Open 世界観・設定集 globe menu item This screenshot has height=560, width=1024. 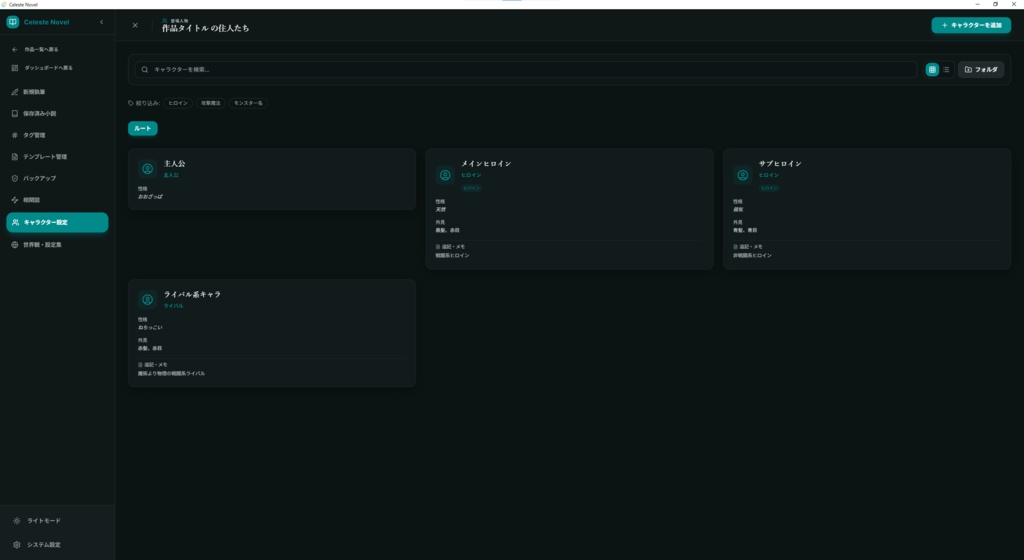click(57, 245)
